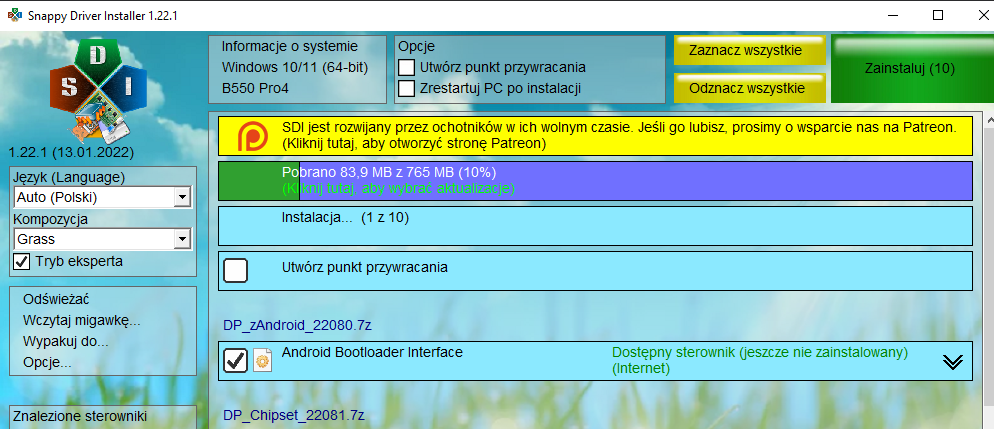994x429 pixels.
Task: Open the Kompozycja theme dropdown
Action: pyautogui.click(x=102, y=239)
